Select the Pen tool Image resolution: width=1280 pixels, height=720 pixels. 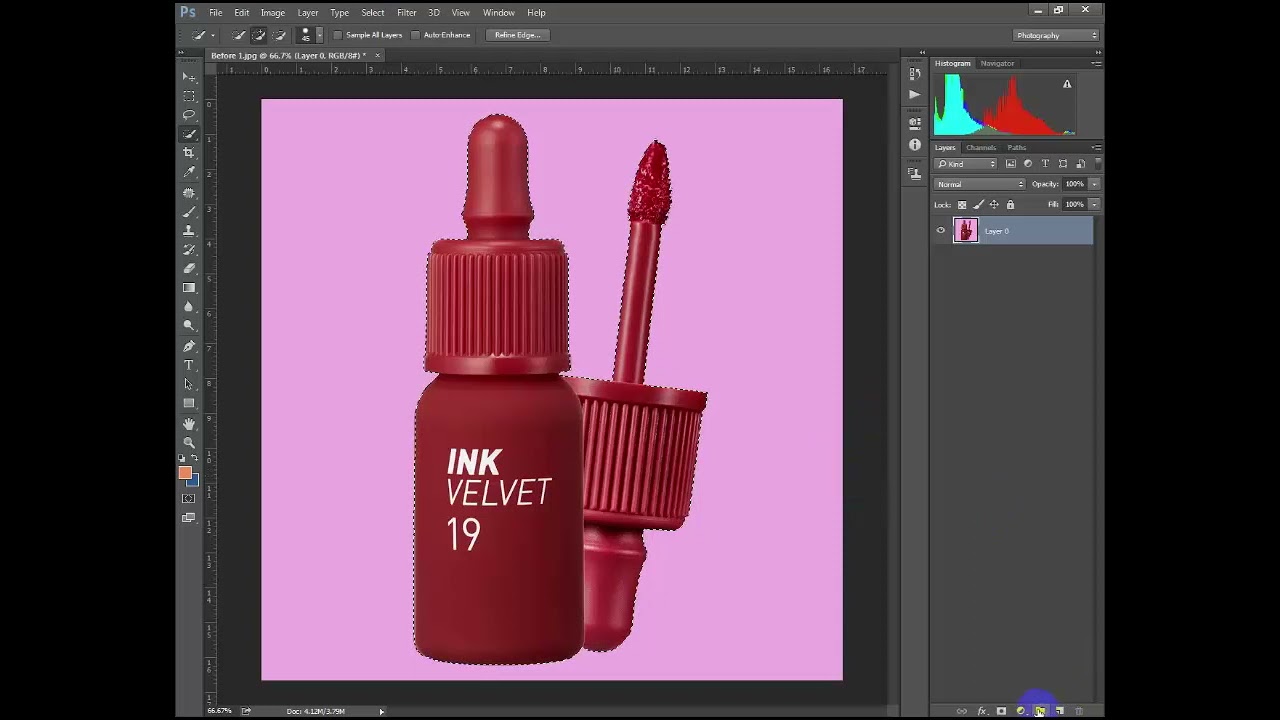click(189, 346)
